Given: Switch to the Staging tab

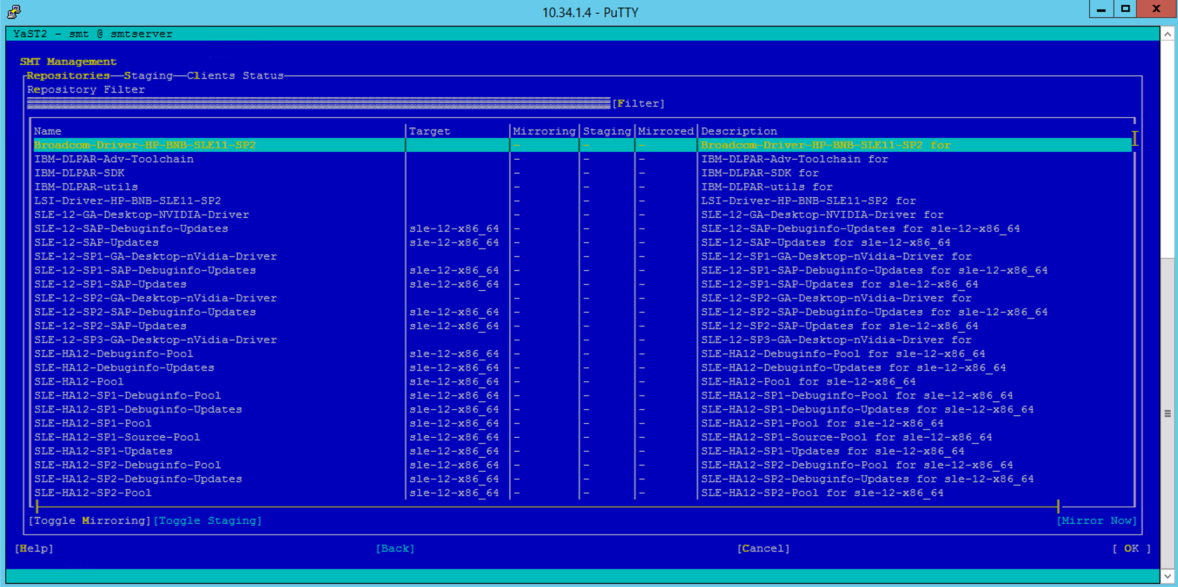Looking at the screenshot, I should coord(148,76).
